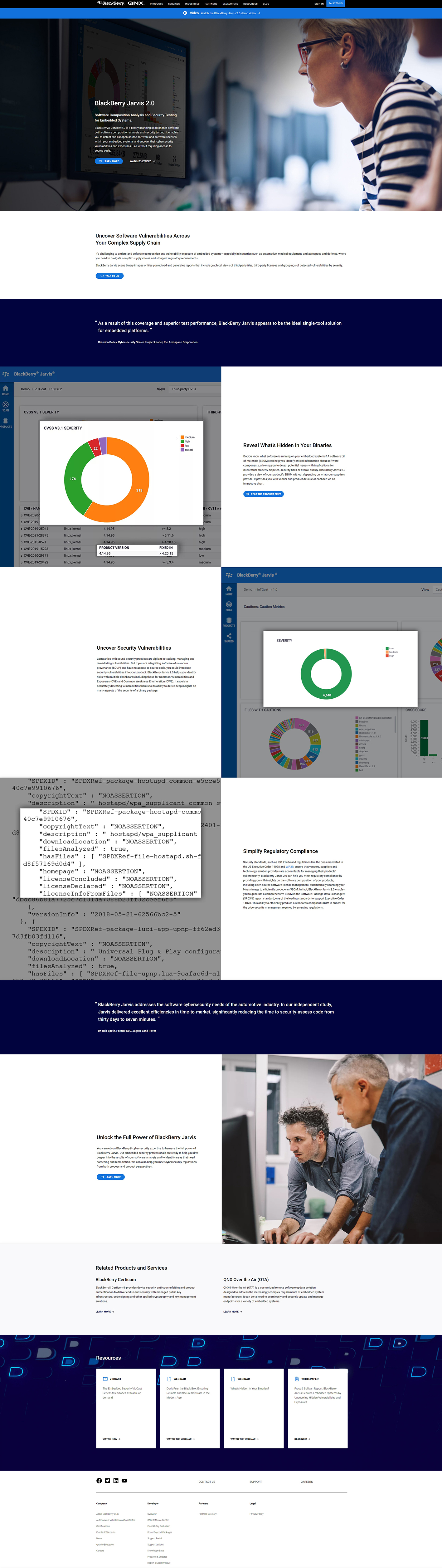Open the Blog menu item
Image resolution: width=442 pixels, height=1568 pixels.
[266, 4]
